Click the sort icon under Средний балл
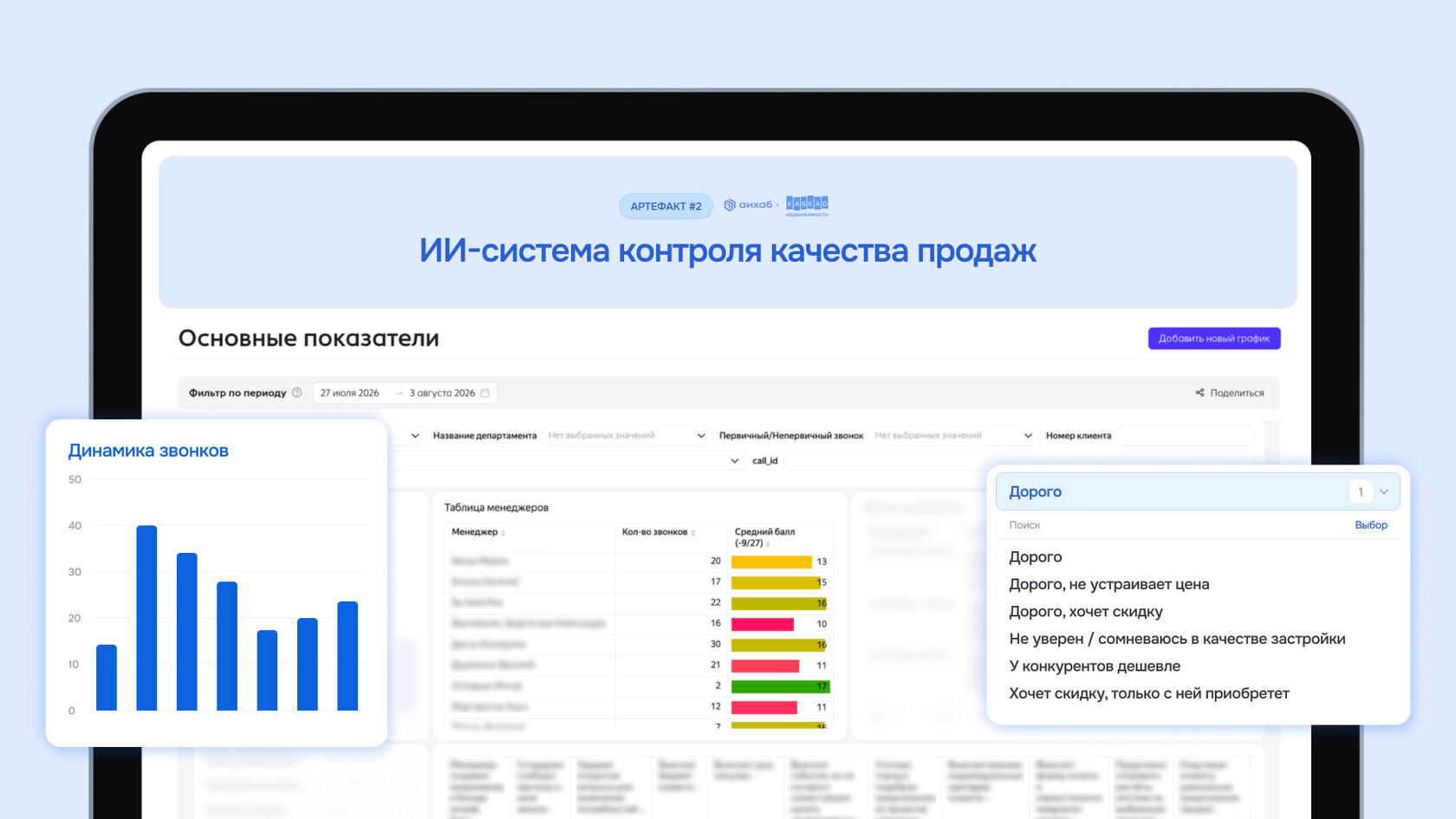This screenshot has width=1456, height=819. click(x=768, y=543)
